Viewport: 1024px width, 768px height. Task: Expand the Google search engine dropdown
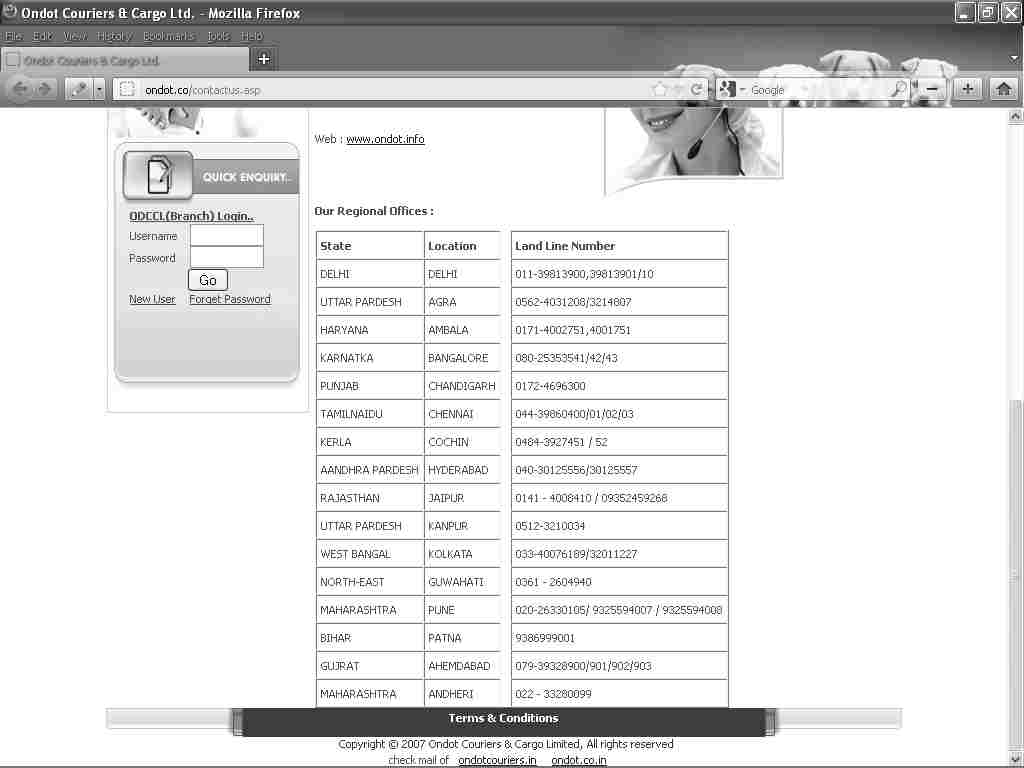point(742,90)
